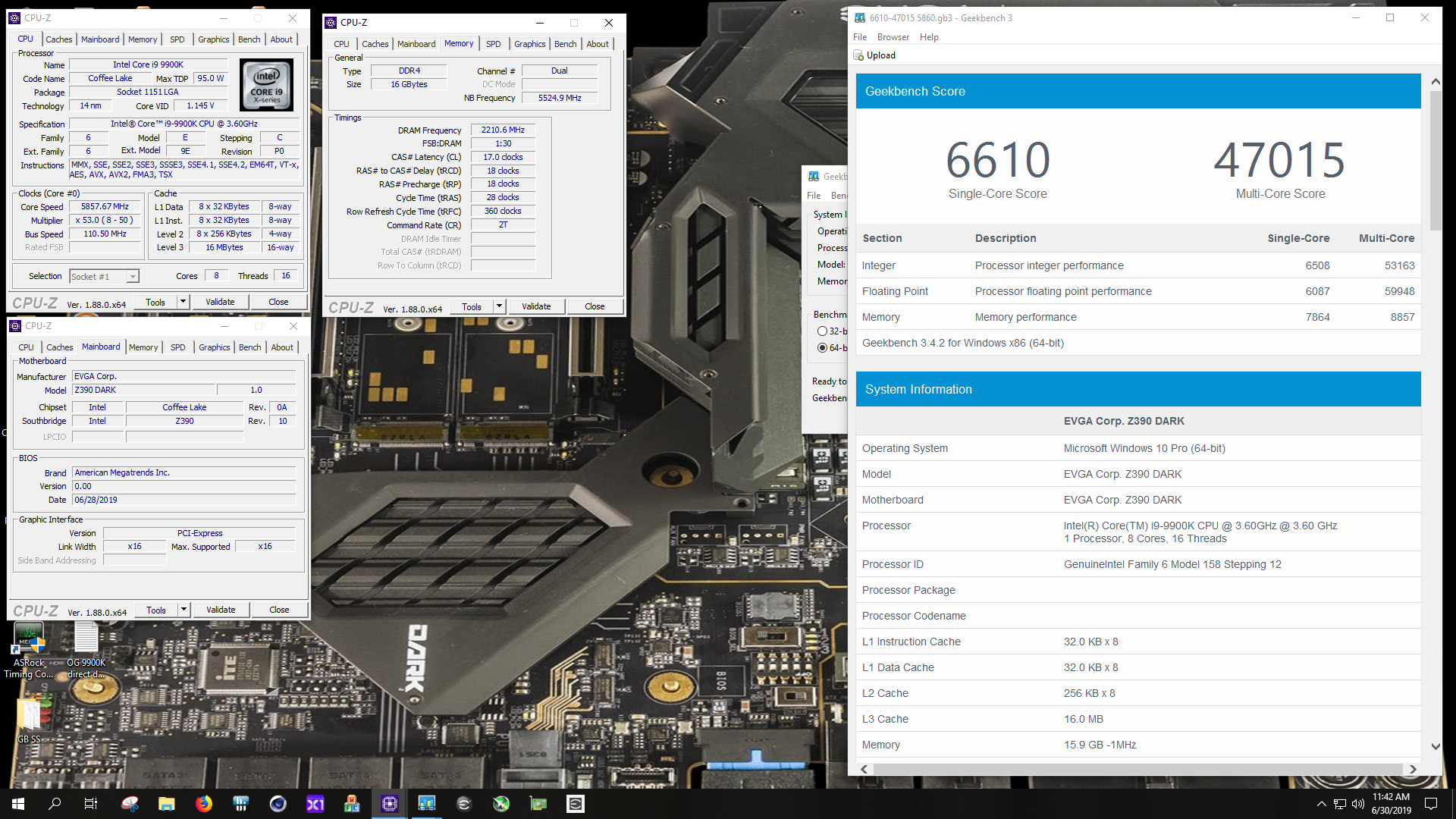The width and height of the screenshot is (1456, 819).
Task: Open the Windows Start menu
Action: click(18, 804)
